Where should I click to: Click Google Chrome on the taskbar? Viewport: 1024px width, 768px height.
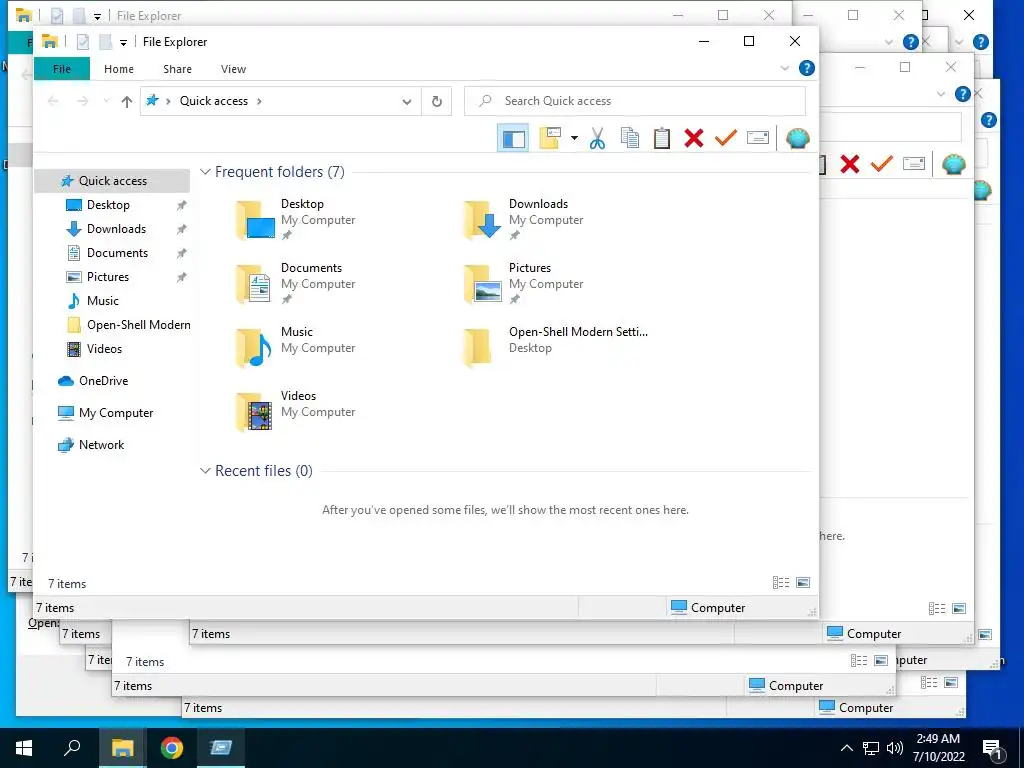point(172,748)
